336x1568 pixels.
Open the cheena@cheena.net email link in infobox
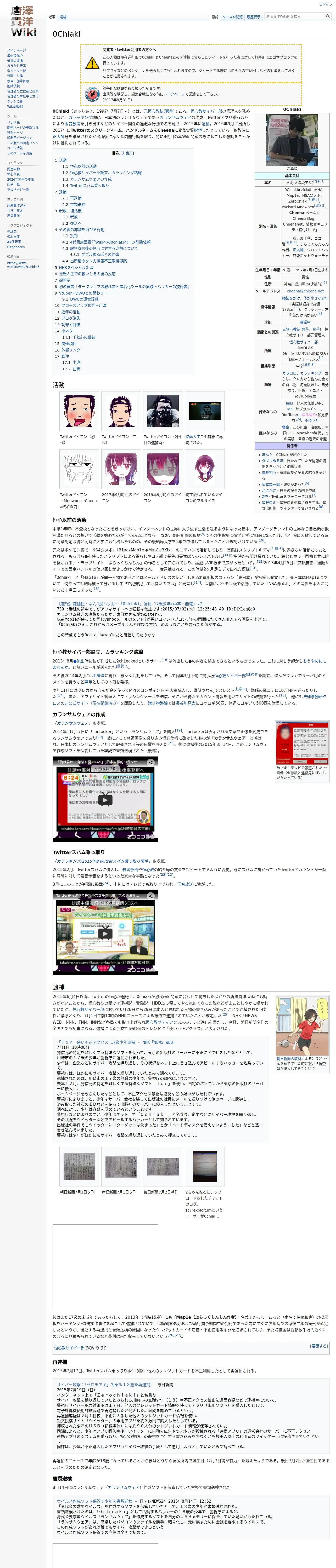pos(305,291)
